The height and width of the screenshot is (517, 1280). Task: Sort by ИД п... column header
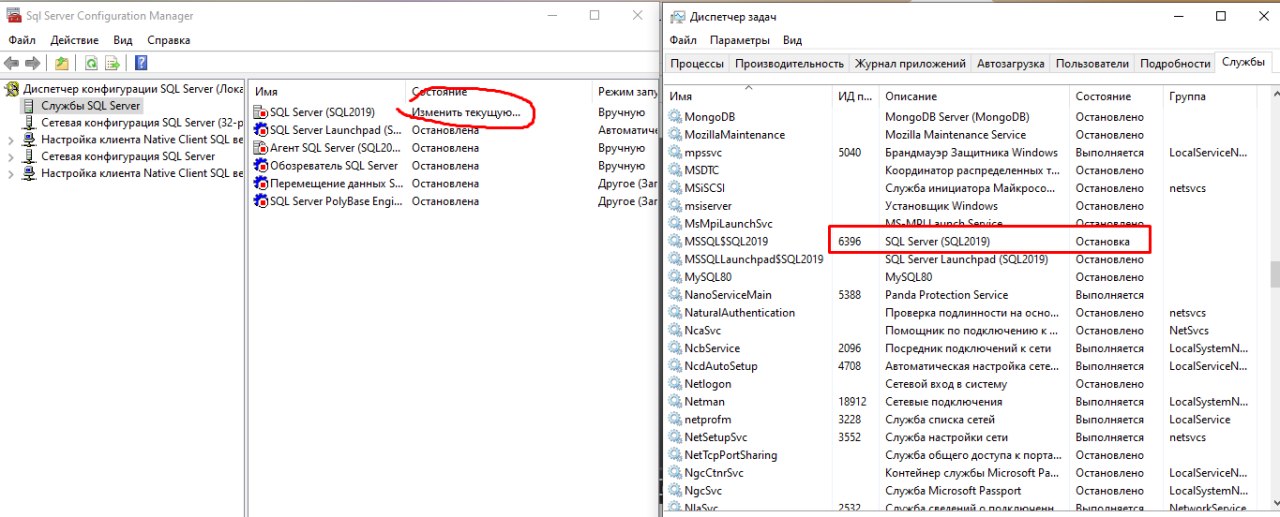point(855,96)
